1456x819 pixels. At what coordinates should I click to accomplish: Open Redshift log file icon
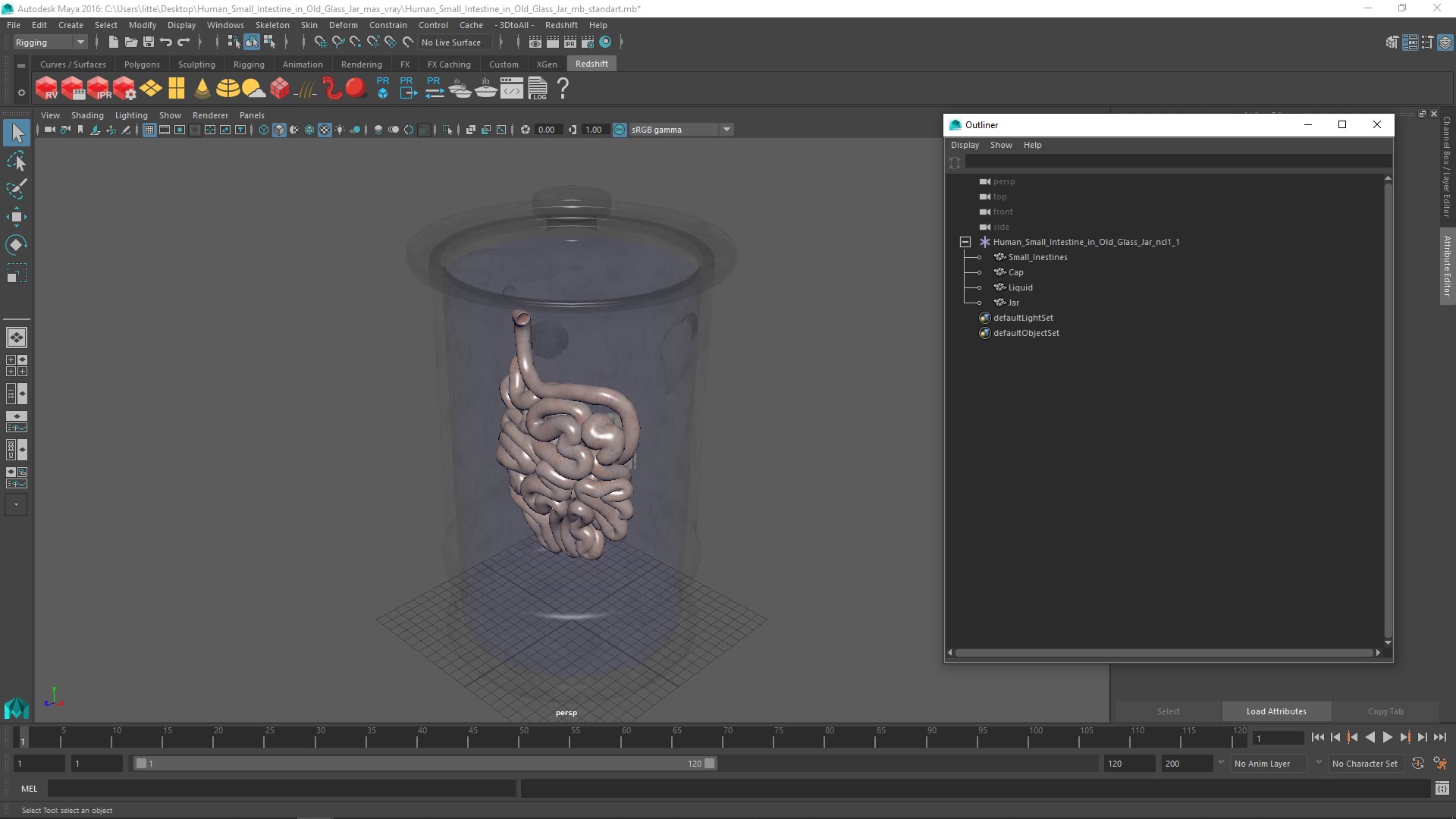pyautogui.click(x=538, y=89)
